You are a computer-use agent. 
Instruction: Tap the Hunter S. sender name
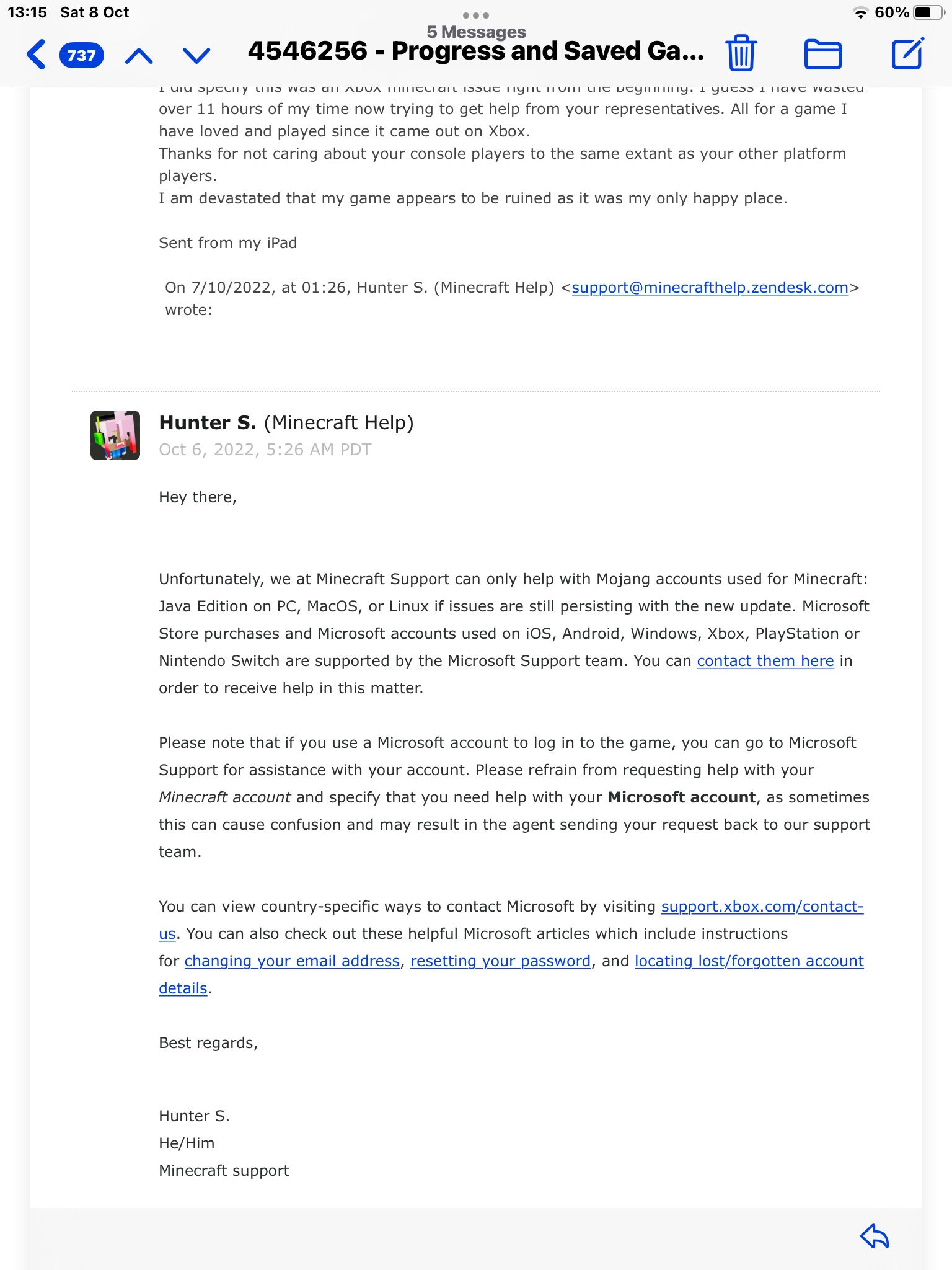tap(208, 423)
